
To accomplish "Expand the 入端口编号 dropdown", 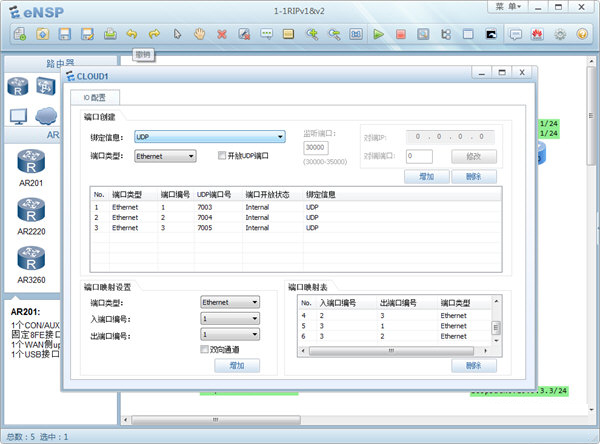I will (230, 319).
